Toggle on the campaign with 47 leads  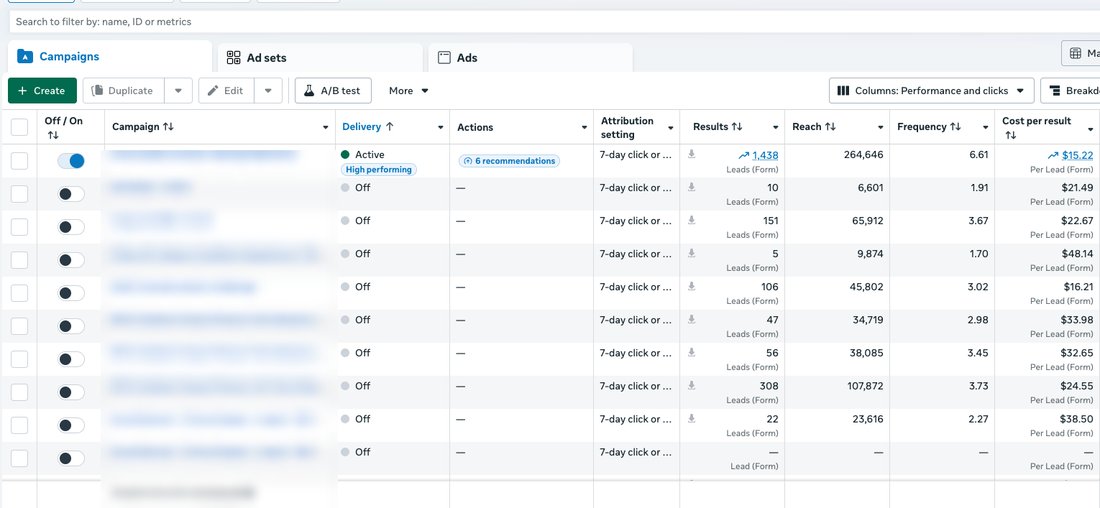[x=71, y=326]
